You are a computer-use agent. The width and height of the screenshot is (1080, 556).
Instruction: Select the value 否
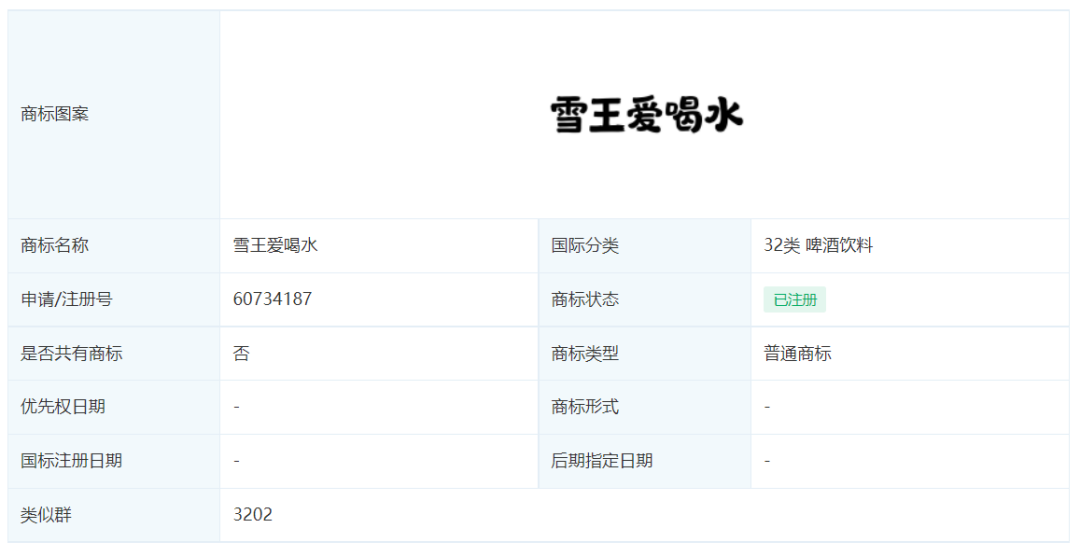point(241,353)
